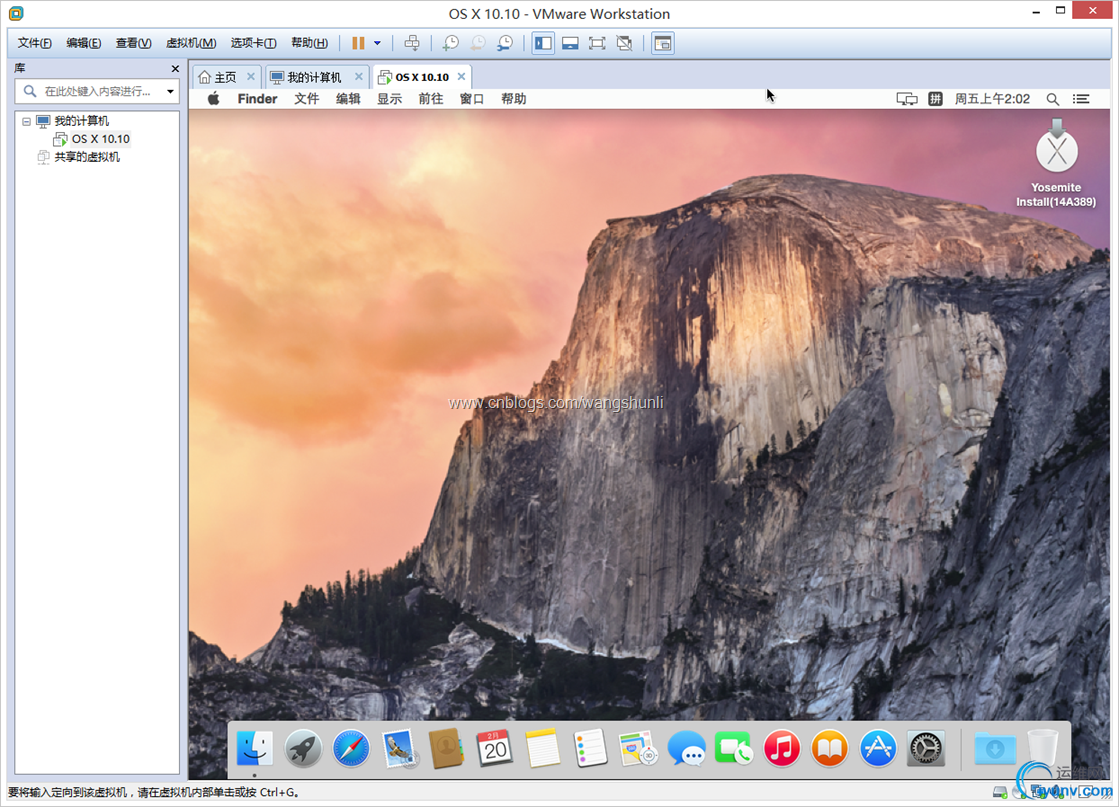The image size is (1119, 807).
Task: Open Safari in the Dock
Action: tap(351, 748)
